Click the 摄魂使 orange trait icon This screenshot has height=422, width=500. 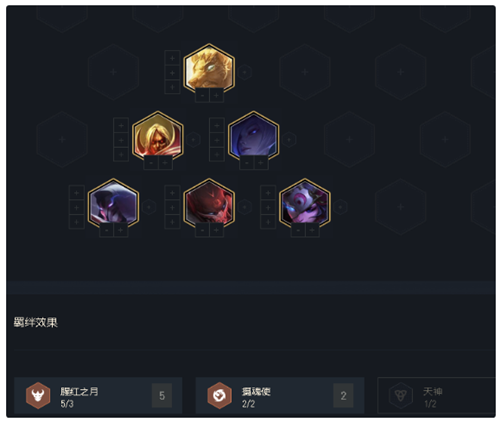[x=220, y=396]
